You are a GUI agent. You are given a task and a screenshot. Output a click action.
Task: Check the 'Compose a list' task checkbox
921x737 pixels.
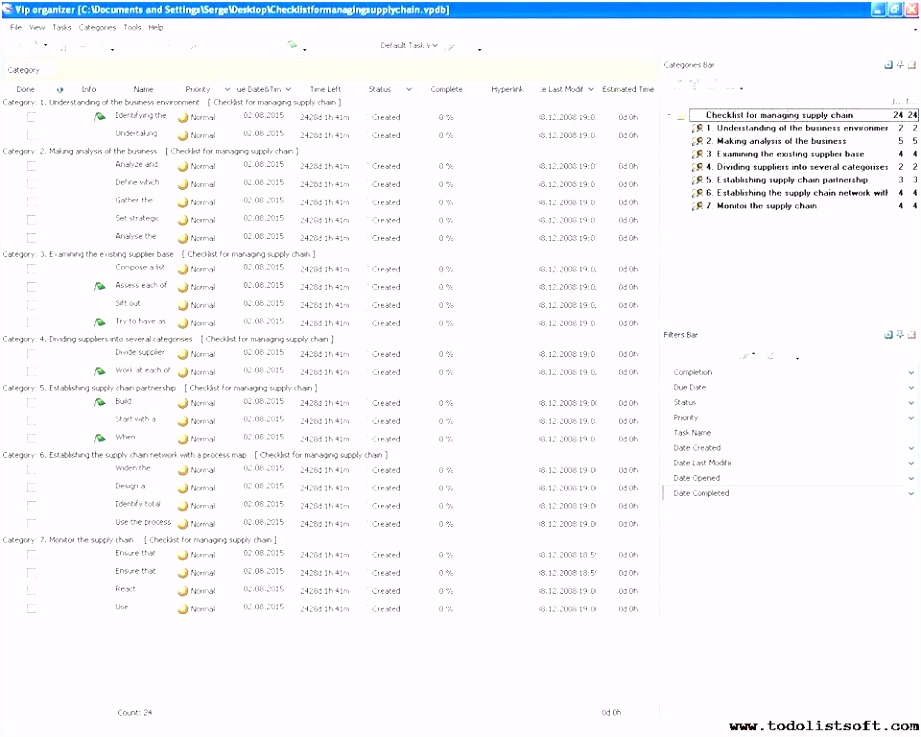coord(31,269)
